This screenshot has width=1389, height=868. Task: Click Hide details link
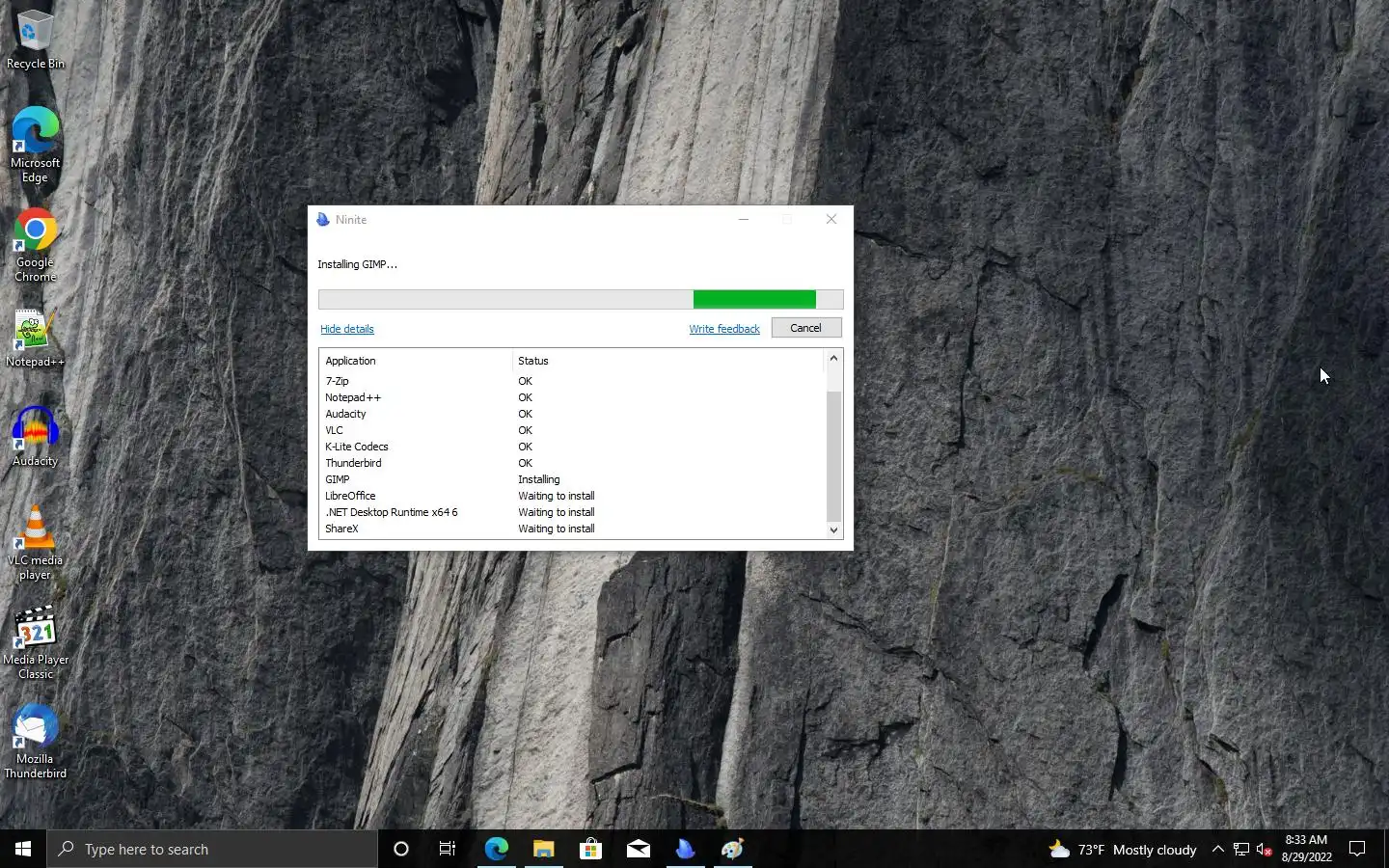tap(347, 329)
